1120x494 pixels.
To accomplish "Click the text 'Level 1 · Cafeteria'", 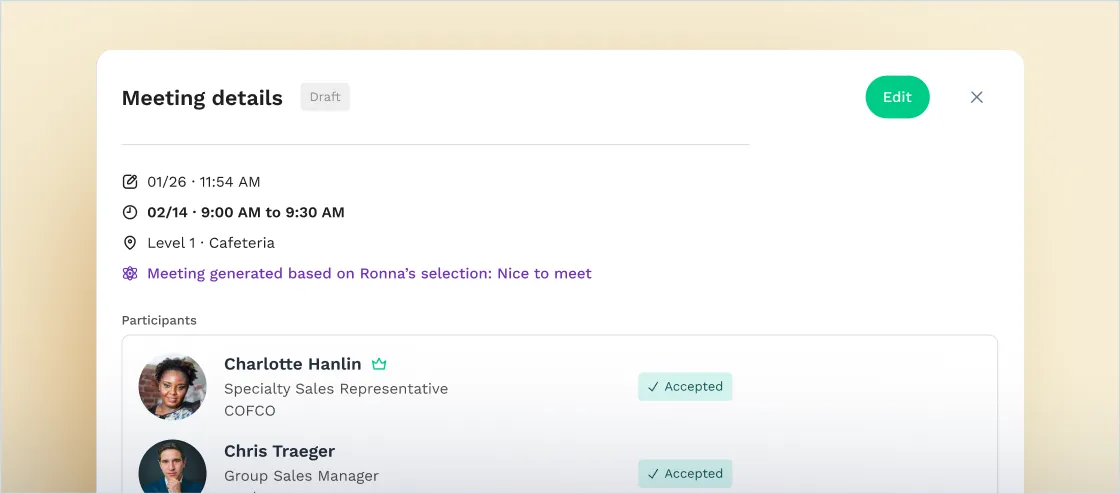I will pyautogui.click(x=211, y=243).
